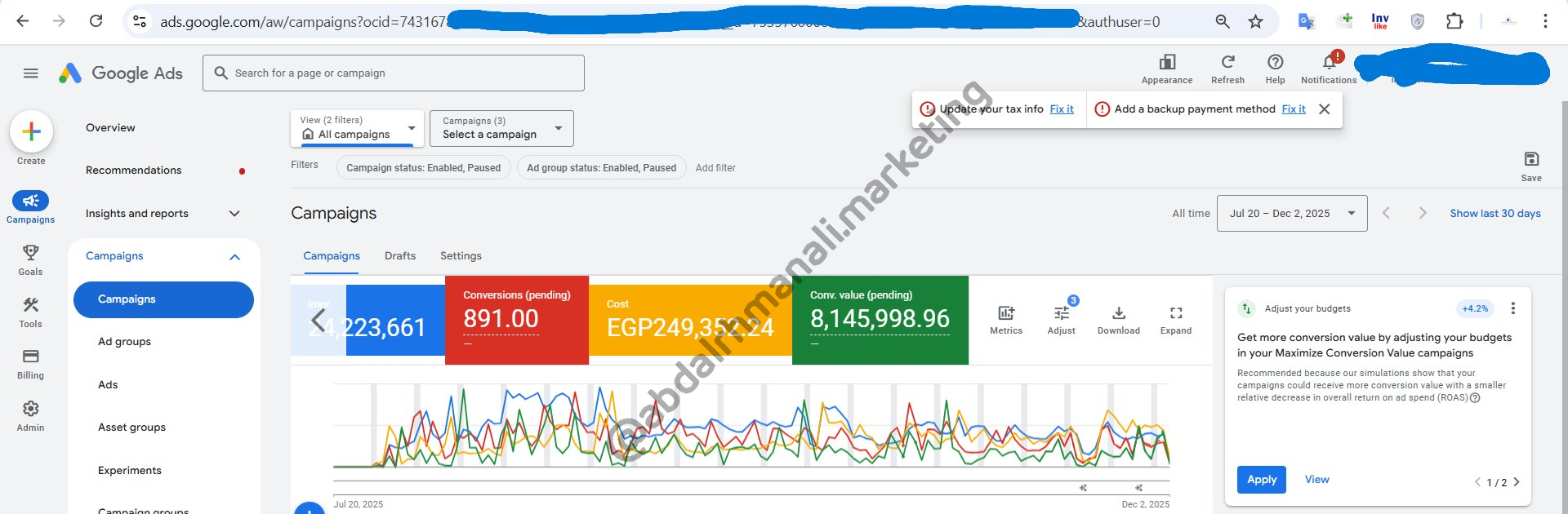Open the Extensions puzzle icon

click(1454, 22)
